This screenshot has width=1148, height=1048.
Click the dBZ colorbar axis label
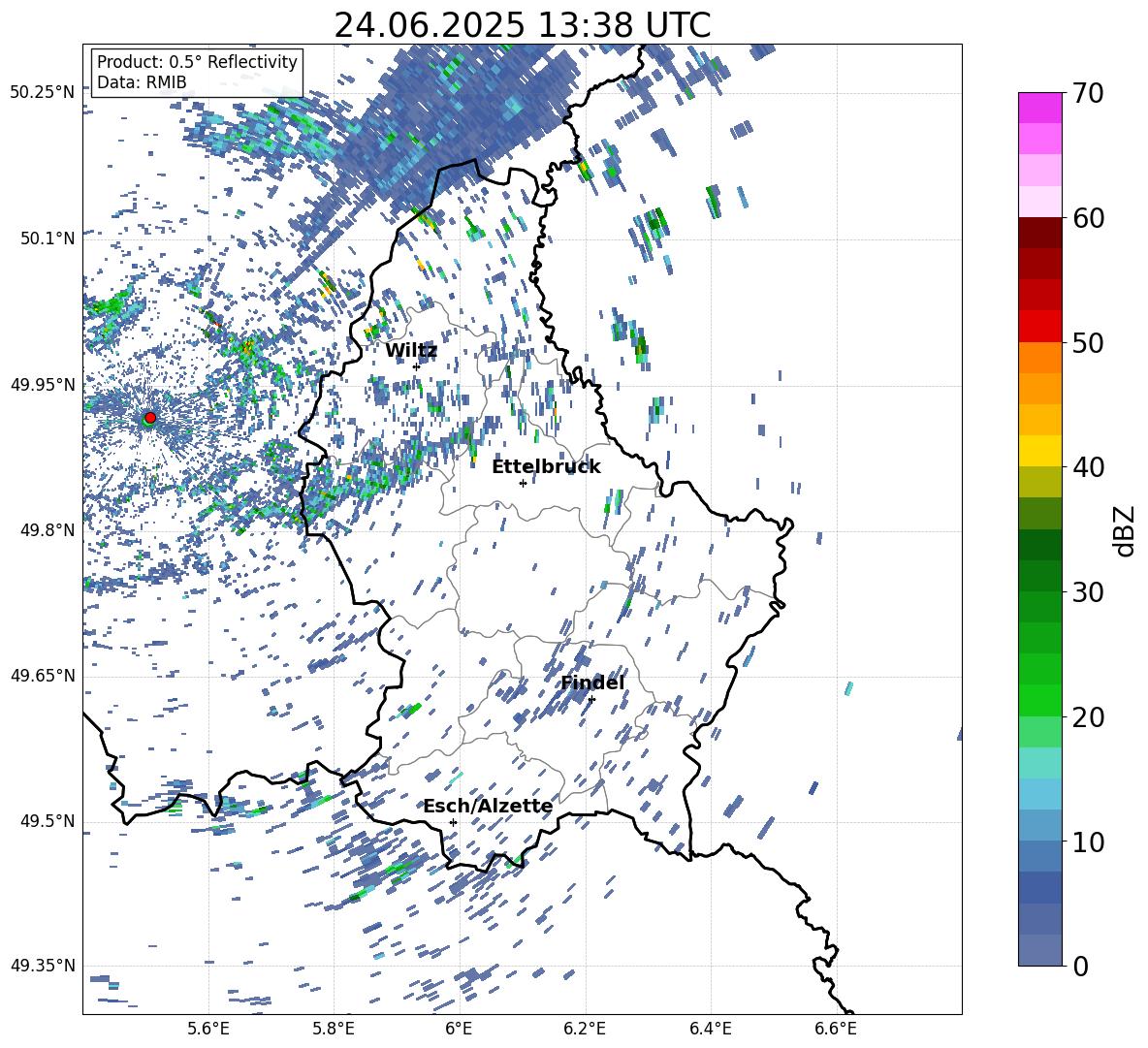point(1124,530)
